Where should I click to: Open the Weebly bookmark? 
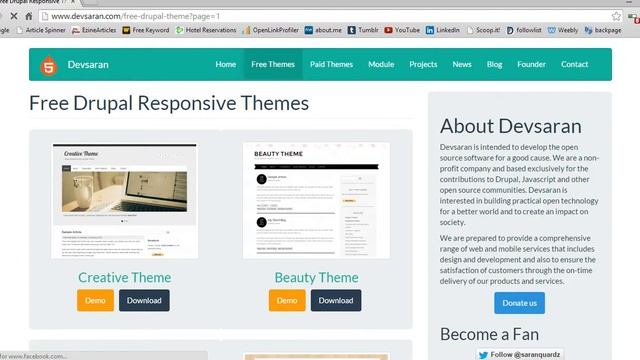[x=563, y=30]
